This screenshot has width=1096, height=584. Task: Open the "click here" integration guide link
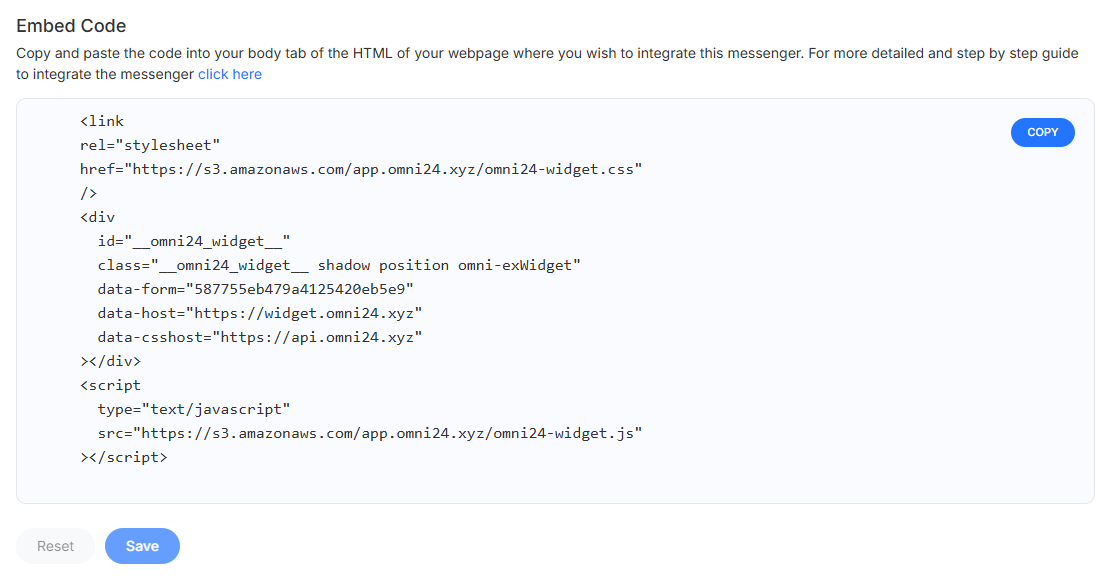230,74
